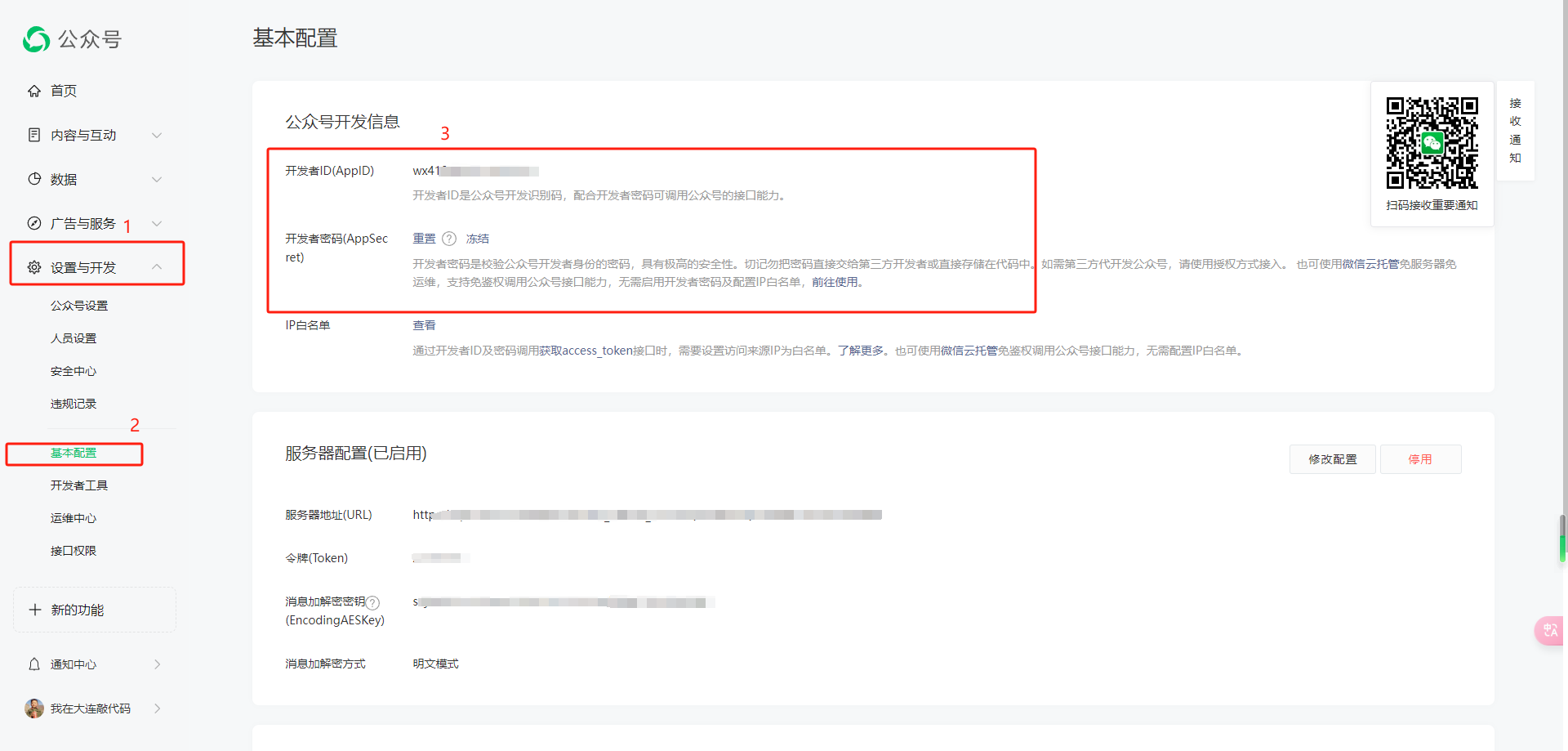Viewport: 1568px width, 751px height.
Task: Click the account avatar for 我在大连敲代码
Action: (x=34, y=709)
